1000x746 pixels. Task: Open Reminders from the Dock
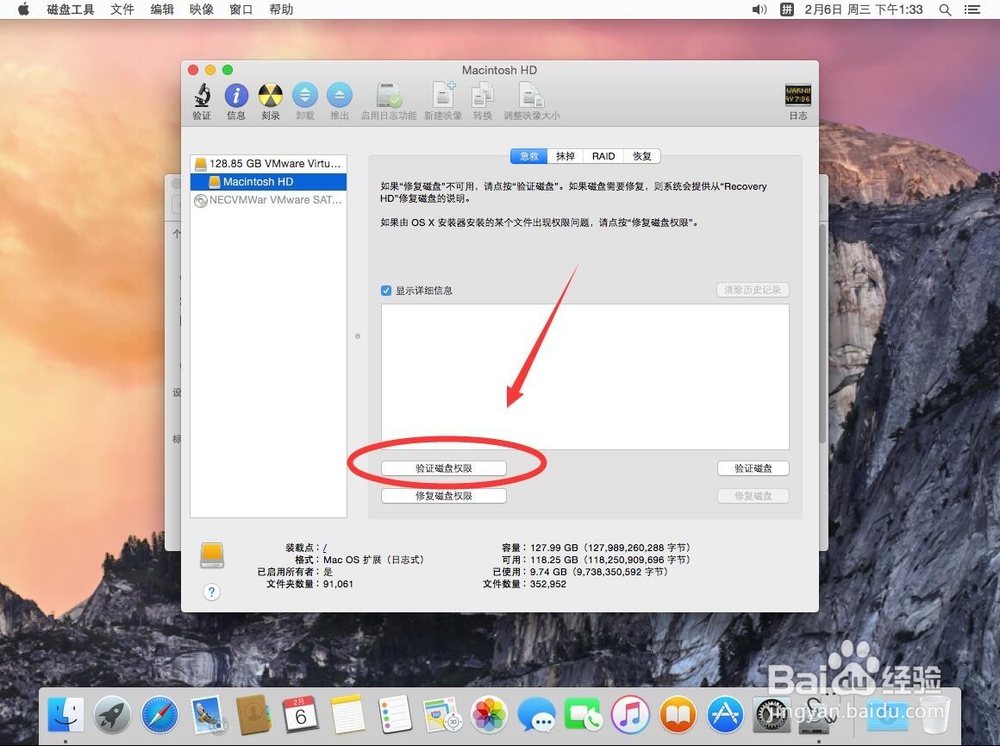[395, 714]
